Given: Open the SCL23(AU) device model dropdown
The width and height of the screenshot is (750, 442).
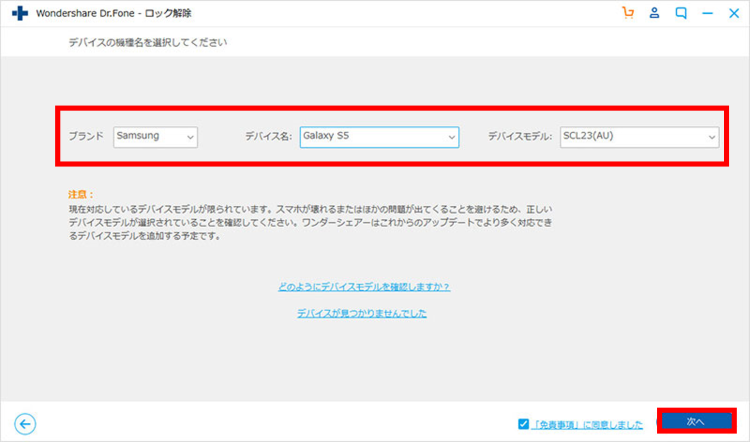Looking at the screenshot, I should tap(640, 137).
